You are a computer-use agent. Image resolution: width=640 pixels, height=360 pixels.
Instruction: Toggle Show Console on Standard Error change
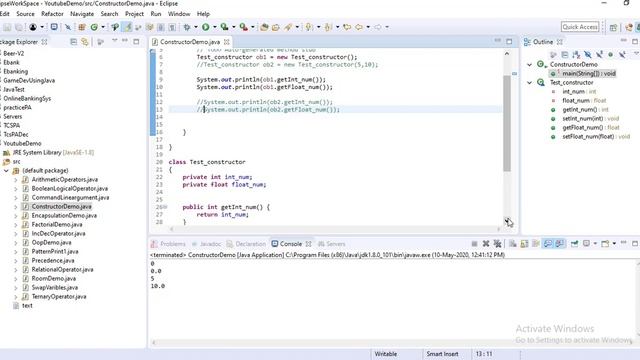(x=560, y=244)
